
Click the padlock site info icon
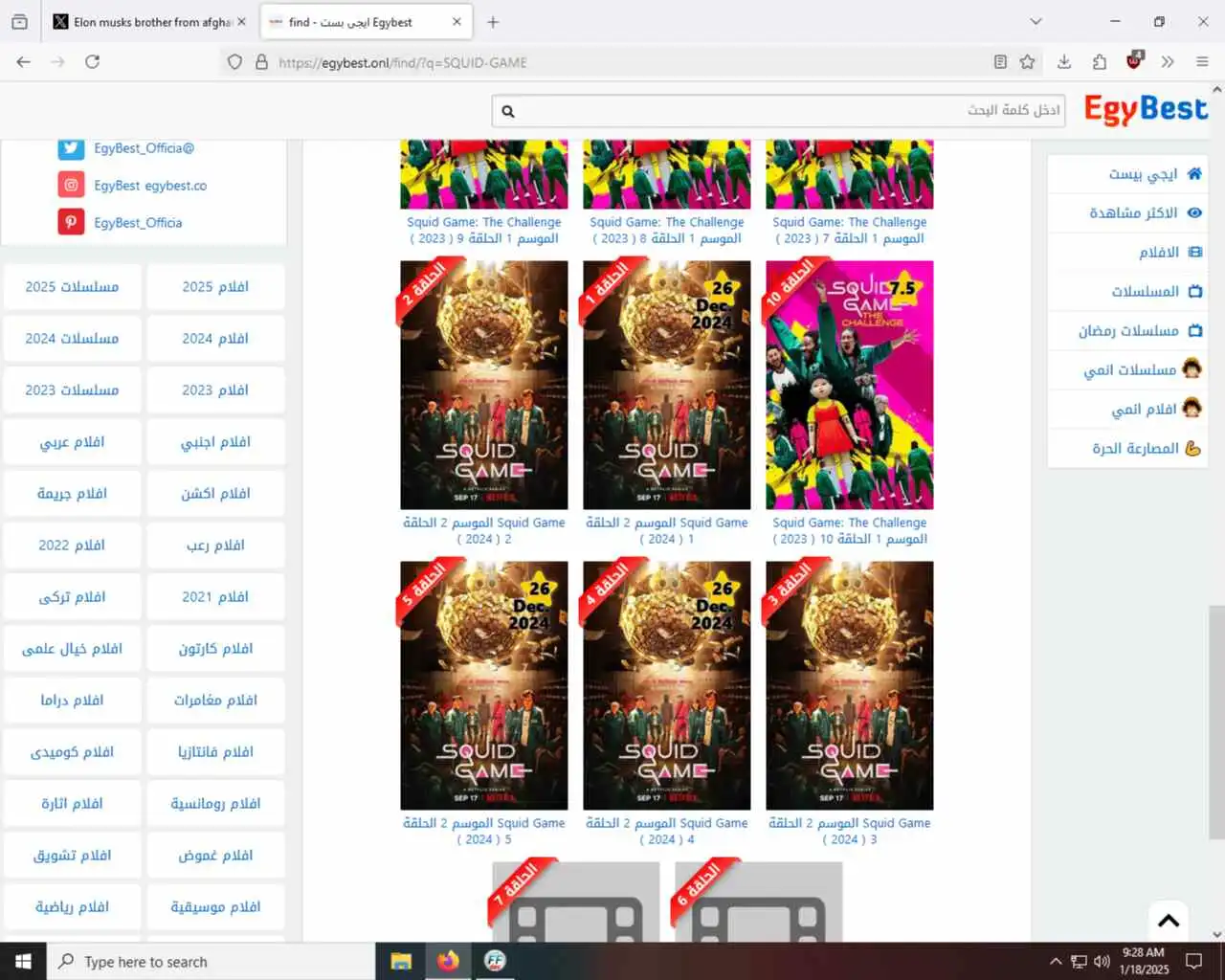[261, 62]
